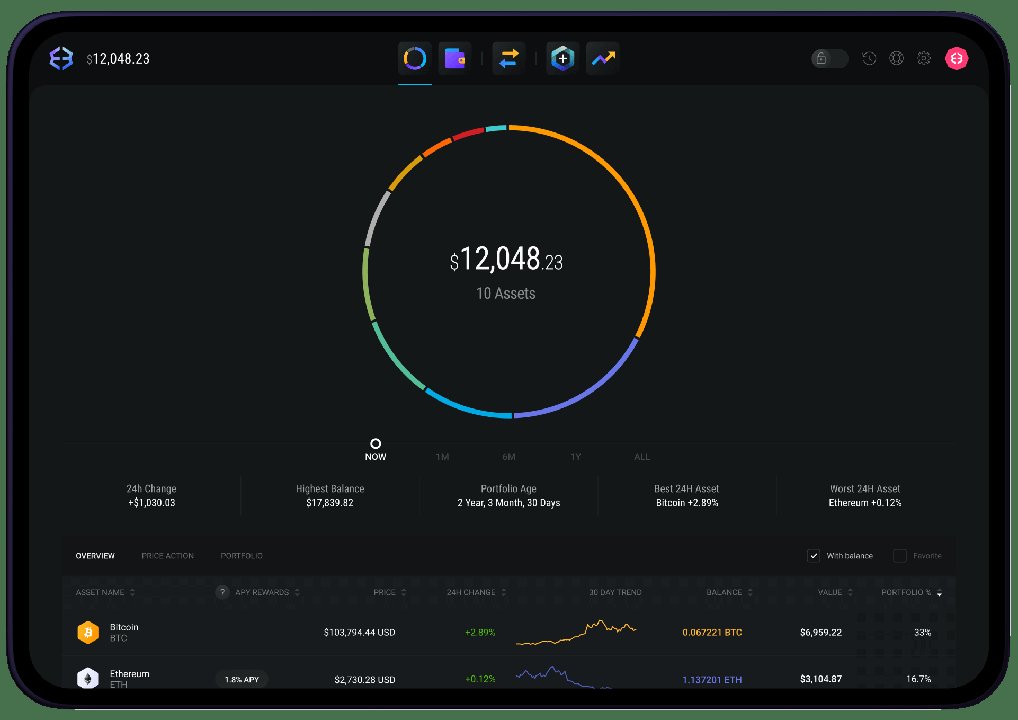1018x720 pixels.
Task: Switch to the Portfolio table tab
Action: (x=241, y=556)
